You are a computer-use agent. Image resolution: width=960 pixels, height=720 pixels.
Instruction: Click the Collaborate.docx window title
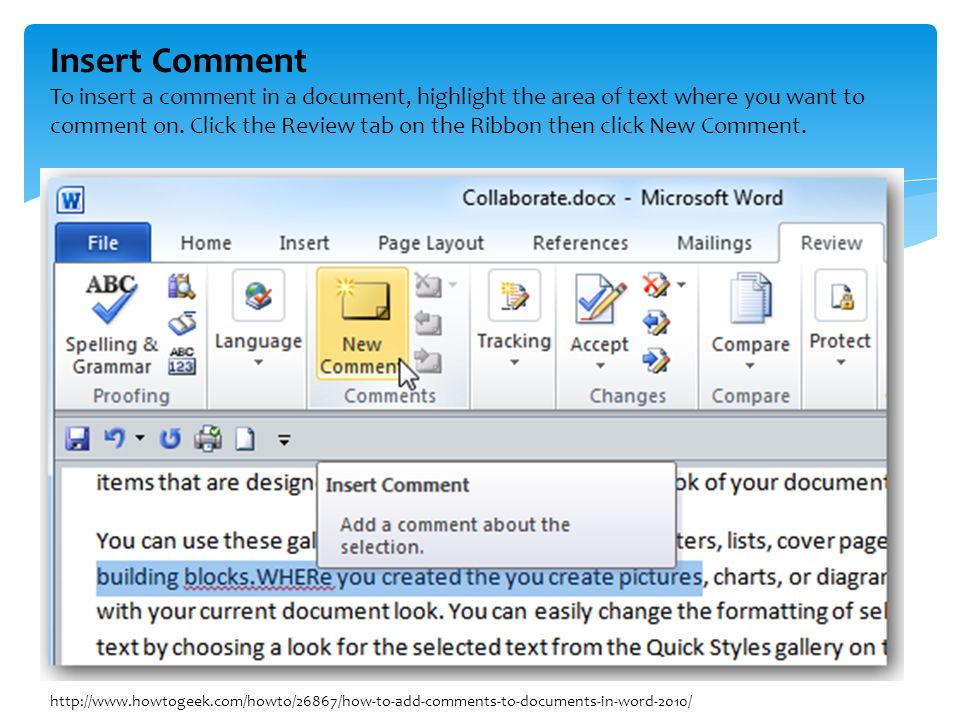coord(623,198)
